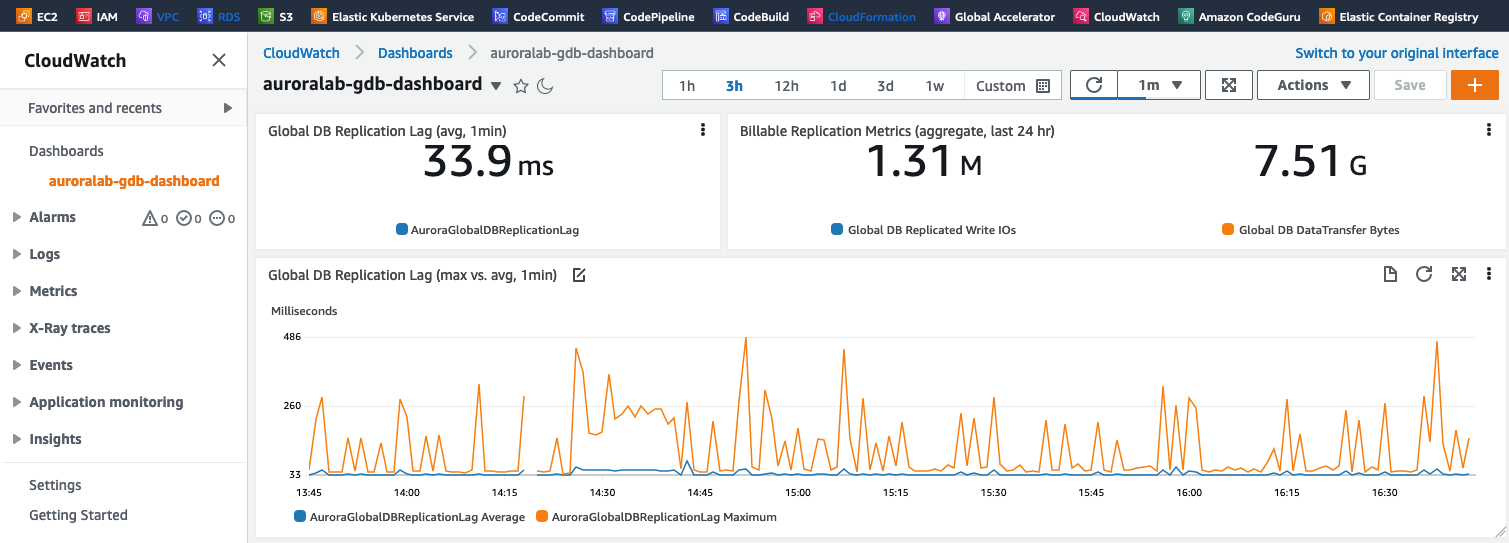Open the EC2 service shortcut
The image size is (1509, 543).
[38, 16]
